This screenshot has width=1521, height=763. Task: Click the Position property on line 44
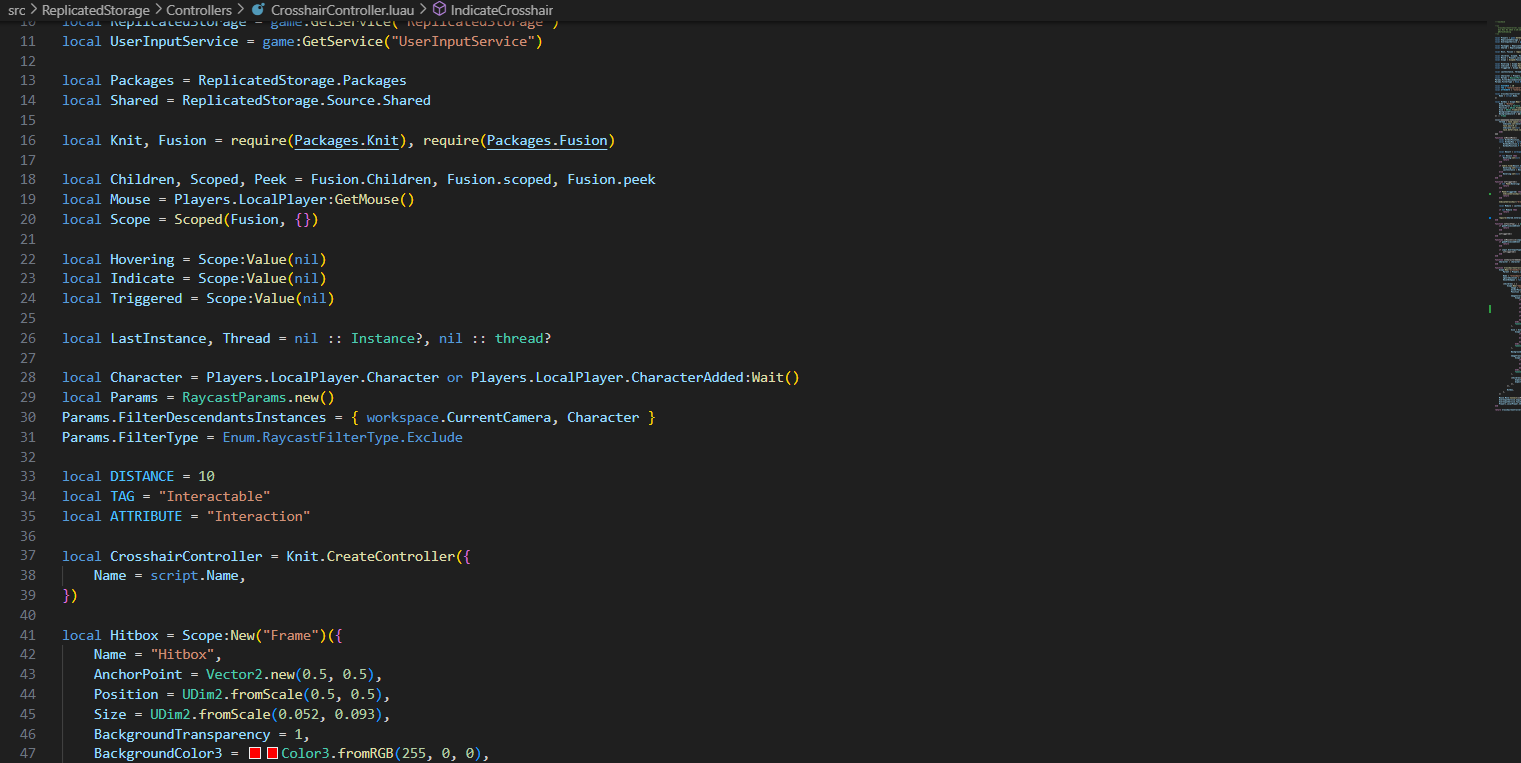pos(126,694)
